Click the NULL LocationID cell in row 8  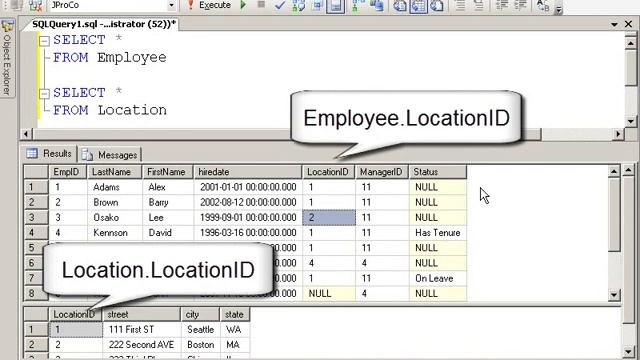pyautogui.click(x=329, y=293)
